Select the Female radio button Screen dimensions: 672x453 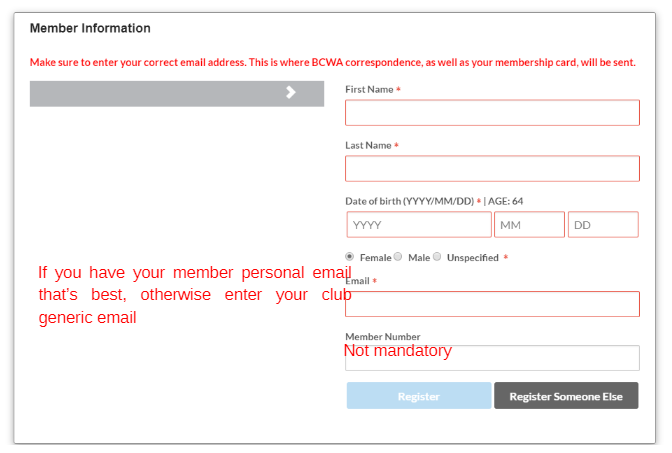click(350, 257)
